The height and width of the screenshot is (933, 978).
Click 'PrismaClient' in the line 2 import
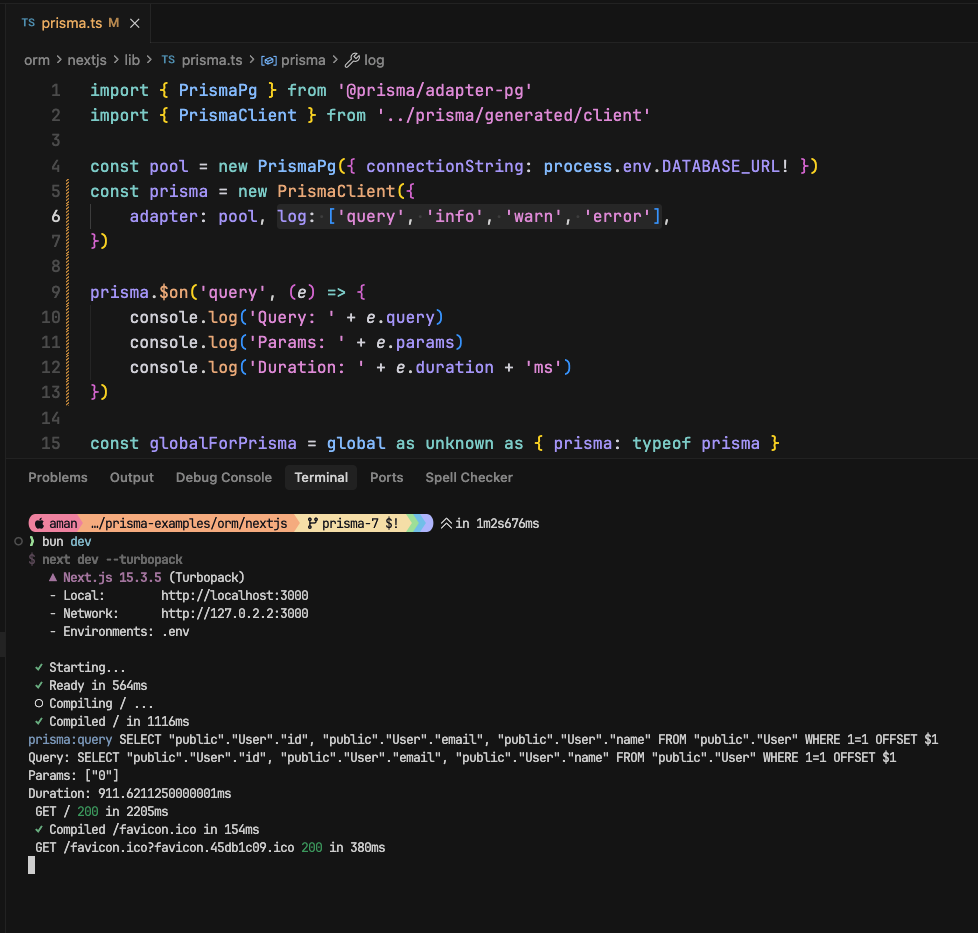(x=238, y=115)
